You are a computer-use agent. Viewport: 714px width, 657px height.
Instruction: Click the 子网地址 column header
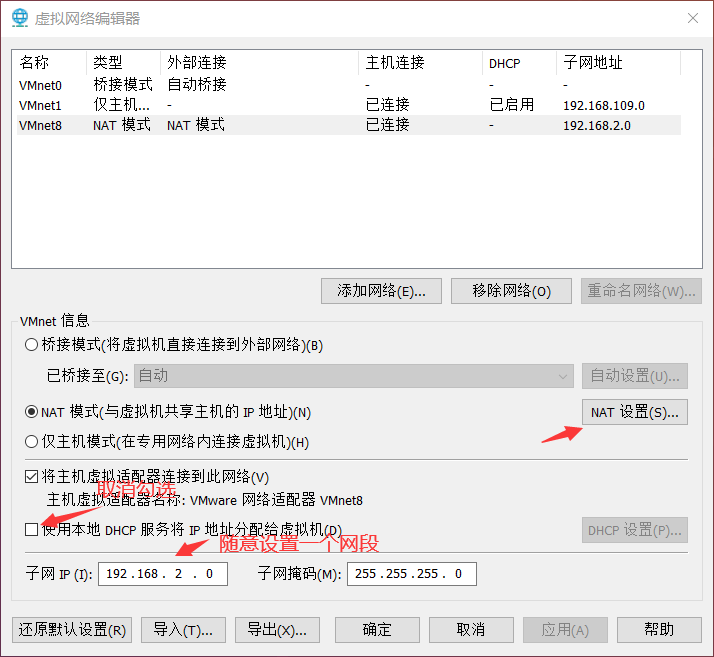click(x=618, y=62)
